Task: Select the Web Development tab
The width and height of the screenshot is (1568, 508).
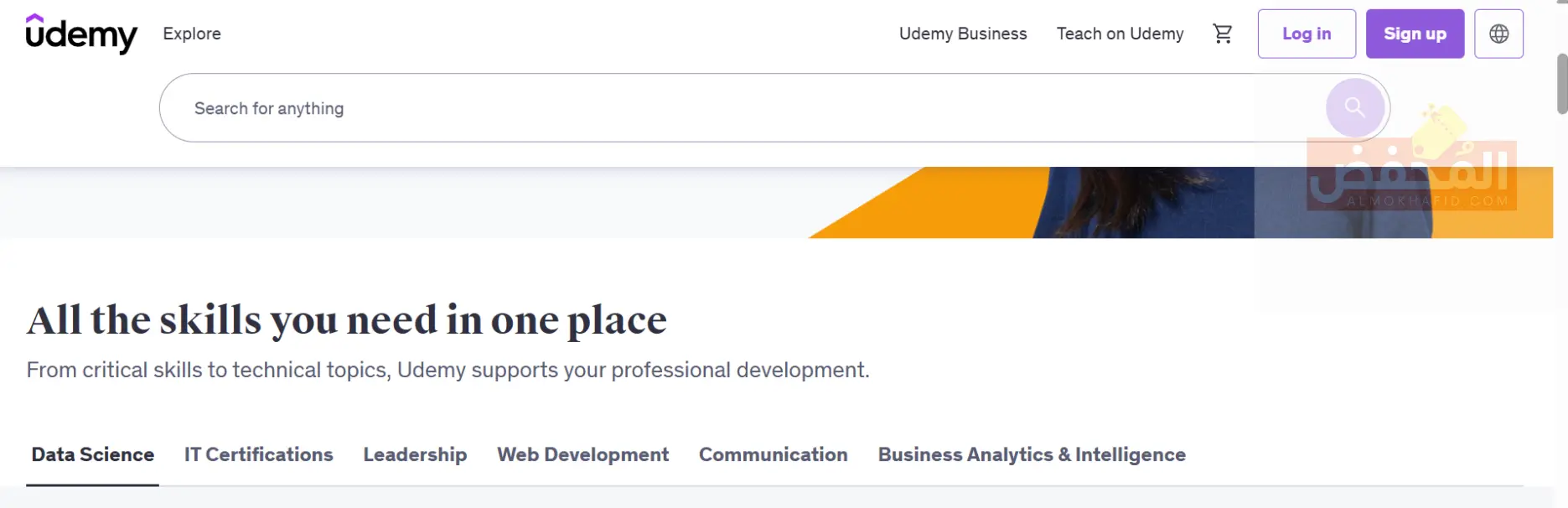Action: pyautogui.click(x=583, y=454)
